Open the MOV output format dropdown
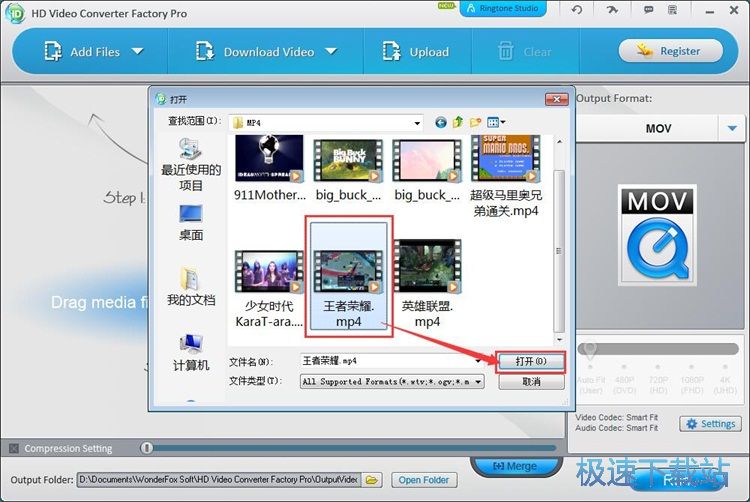This screenshot has width=750, height=502. click(x=731, y=129)
